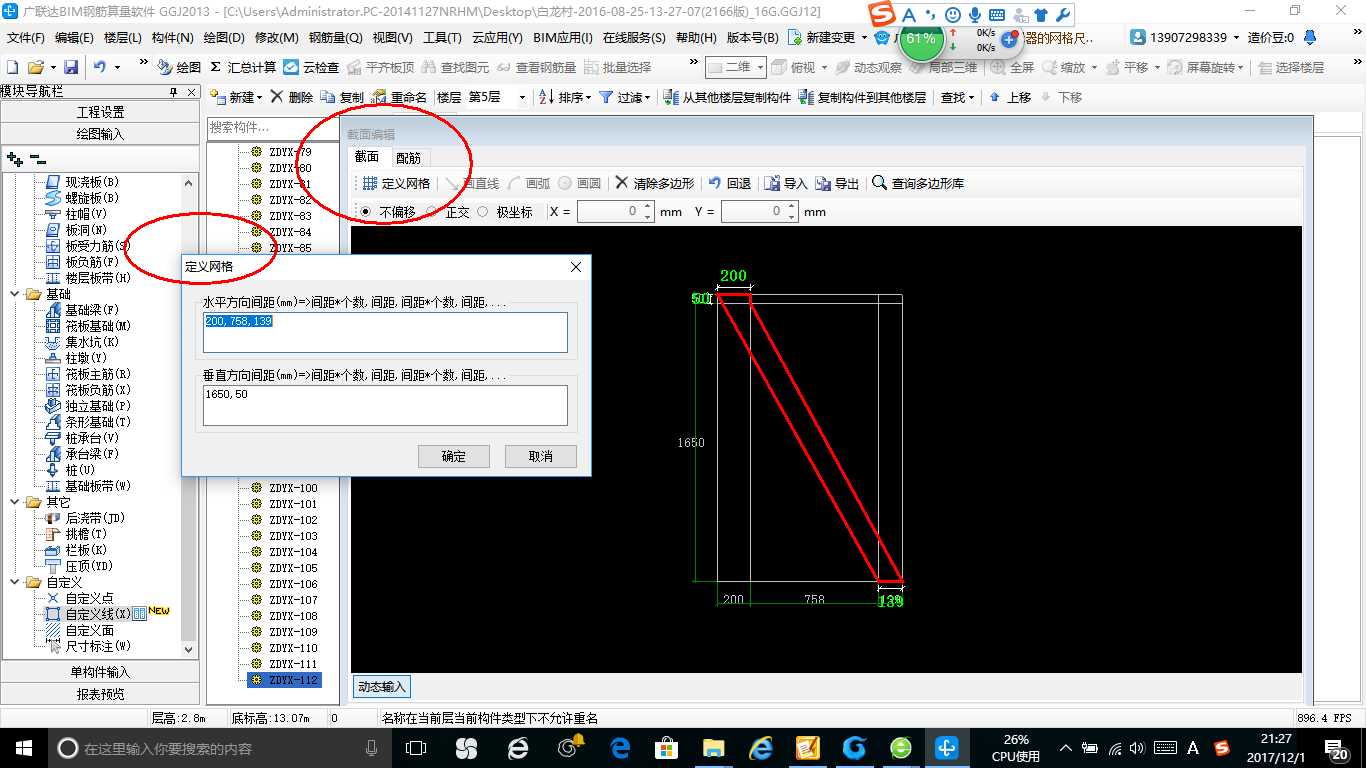Open the 在线服务(S) menu
The image size is (1366, 768).
pyautogui.click(x=634, y=38)
